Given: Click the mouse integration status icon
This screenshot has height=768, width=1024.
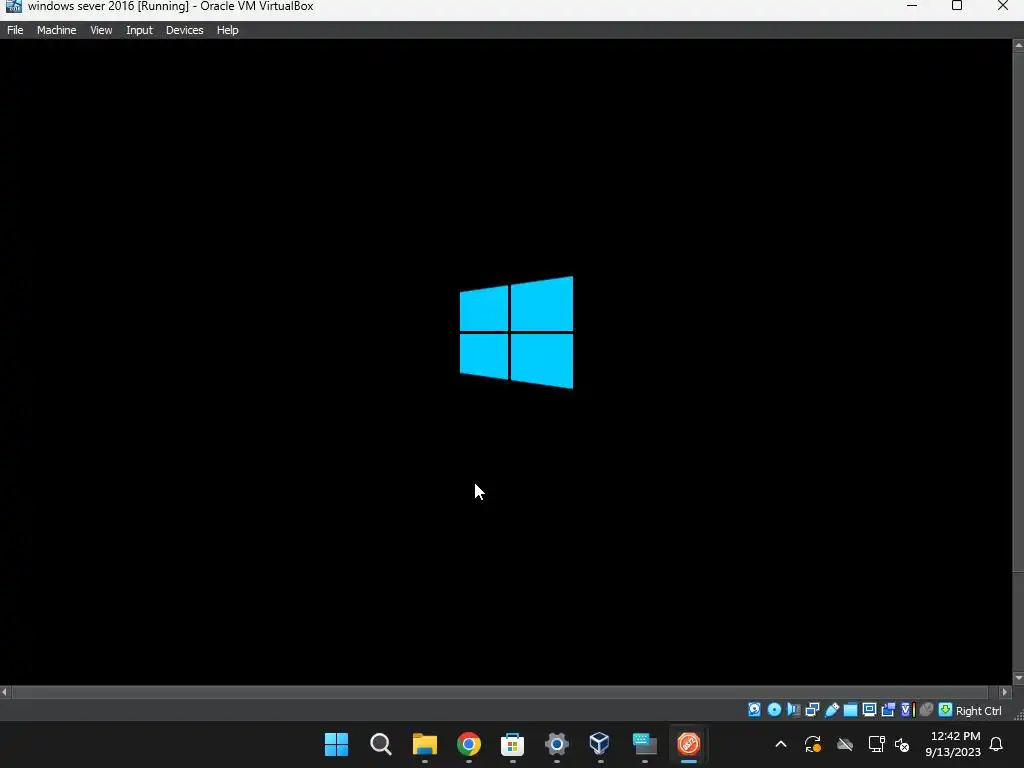Looking at the screenshot, I should click(926, 710).
